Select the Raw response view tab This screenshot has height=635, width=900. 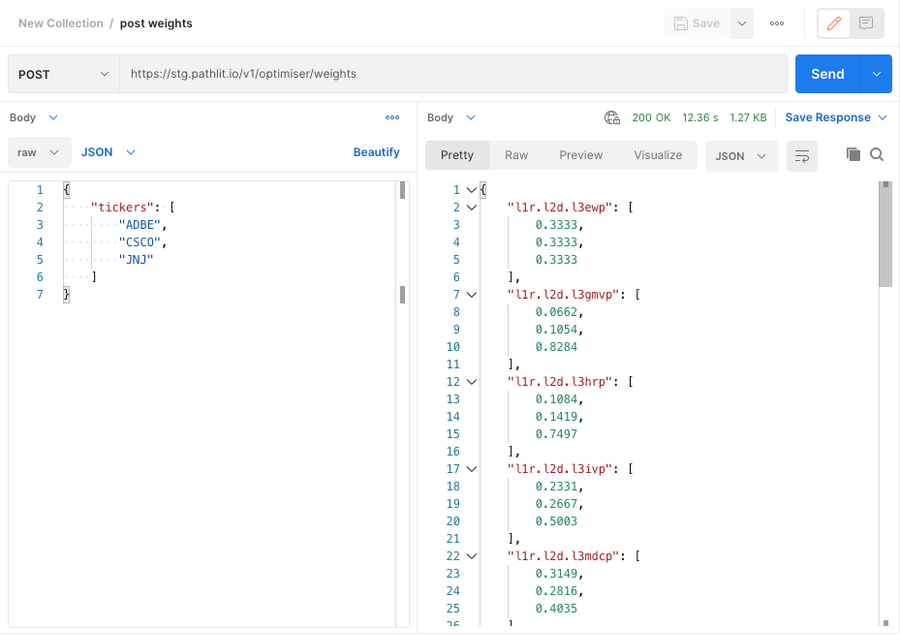point(516,155)
